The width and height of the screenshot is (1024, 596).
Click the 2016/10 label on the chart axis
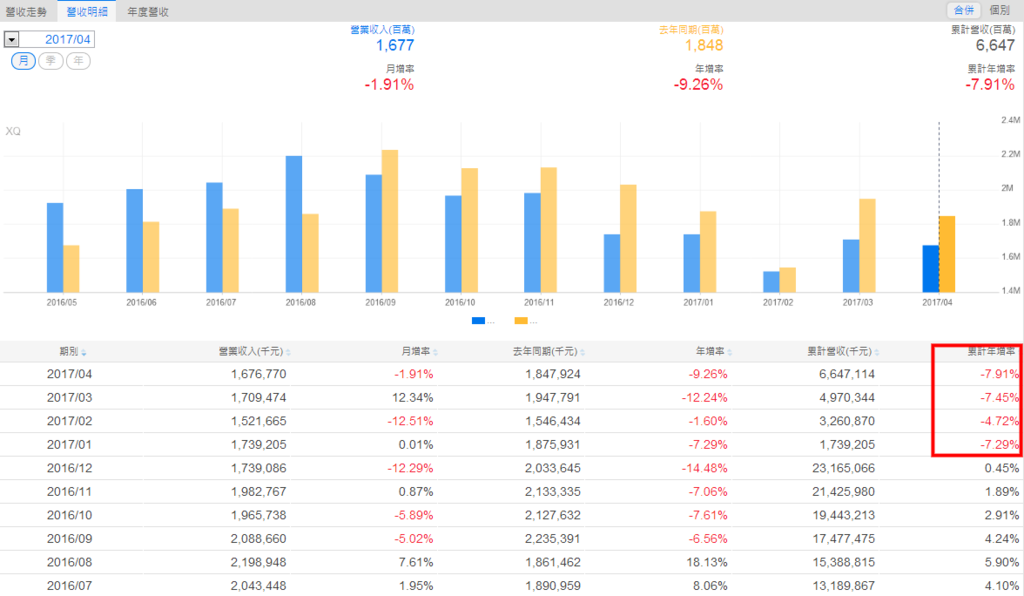[x=460, y=303]
